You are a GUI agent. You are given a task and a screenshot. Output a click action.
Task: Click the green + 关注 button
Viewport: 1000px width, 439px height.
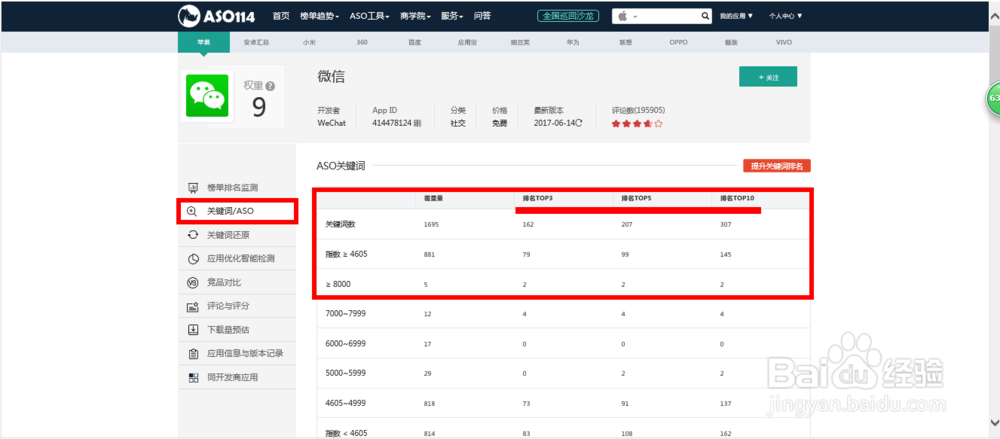tap(768, 77)
